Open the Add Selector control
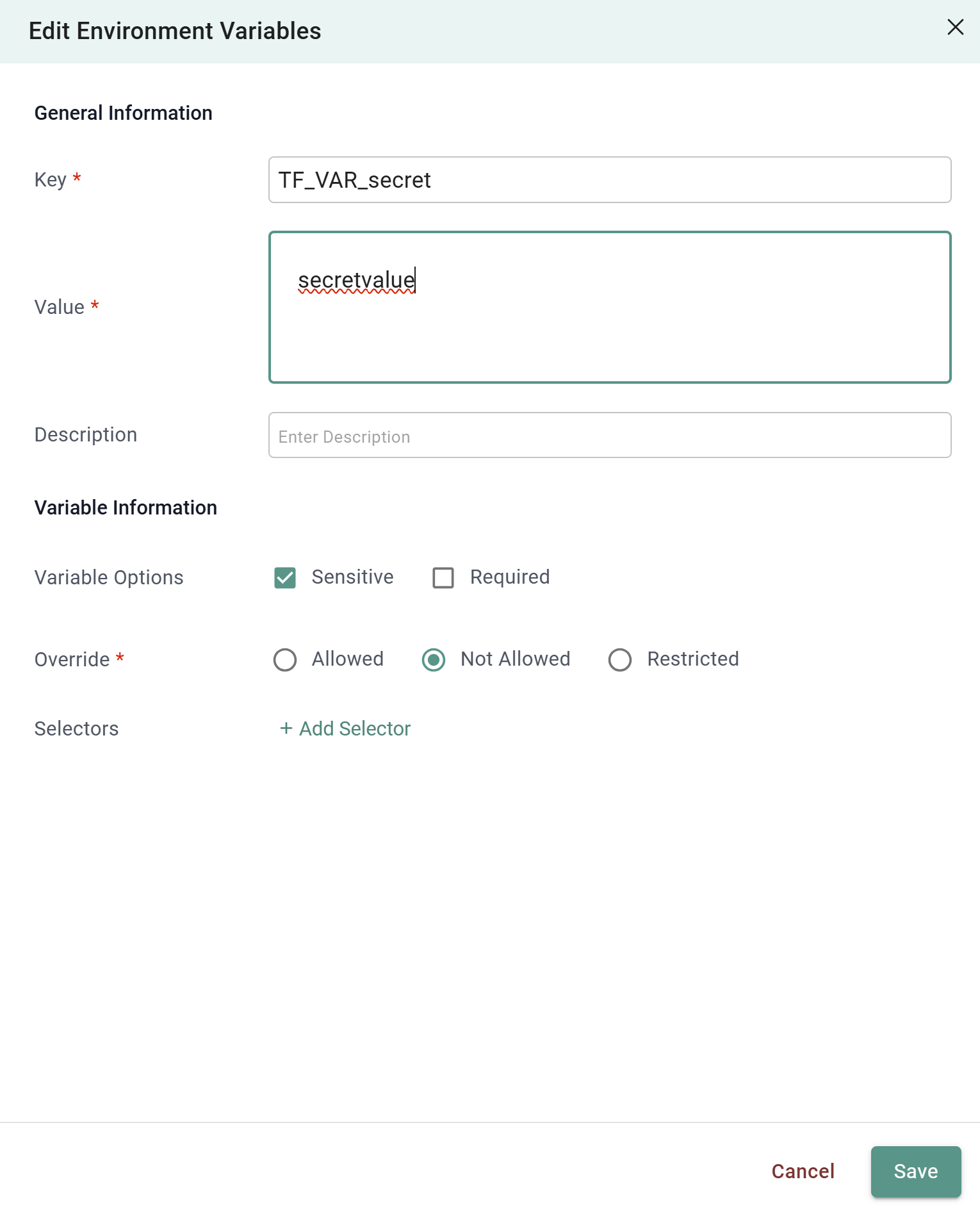Image resolution: width=980 pixels, height=1216 pixels. 345,728
